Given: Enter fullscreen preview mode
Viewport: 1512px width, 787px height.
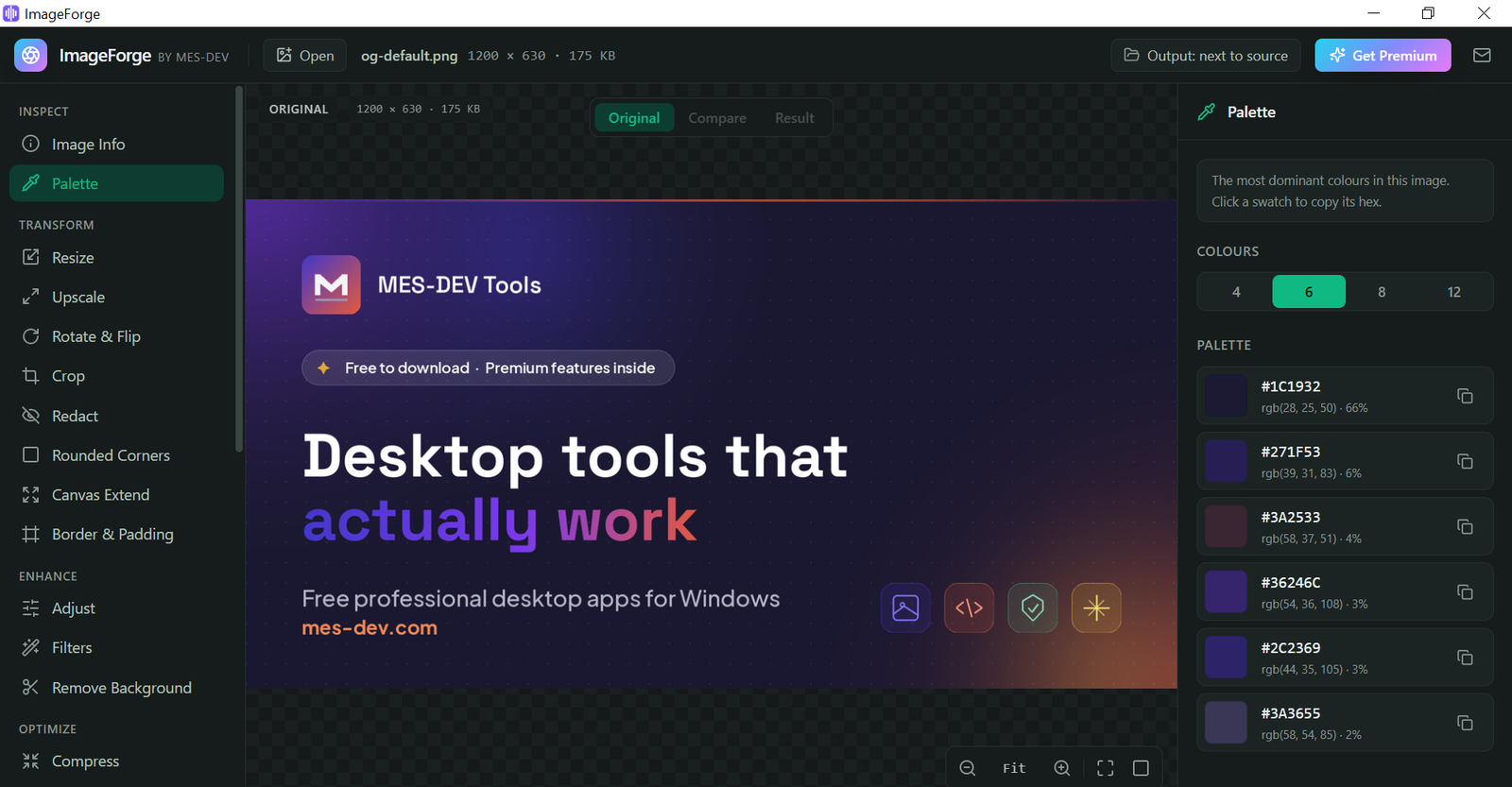Looking at the screenshot, I should pos(1105,768).
